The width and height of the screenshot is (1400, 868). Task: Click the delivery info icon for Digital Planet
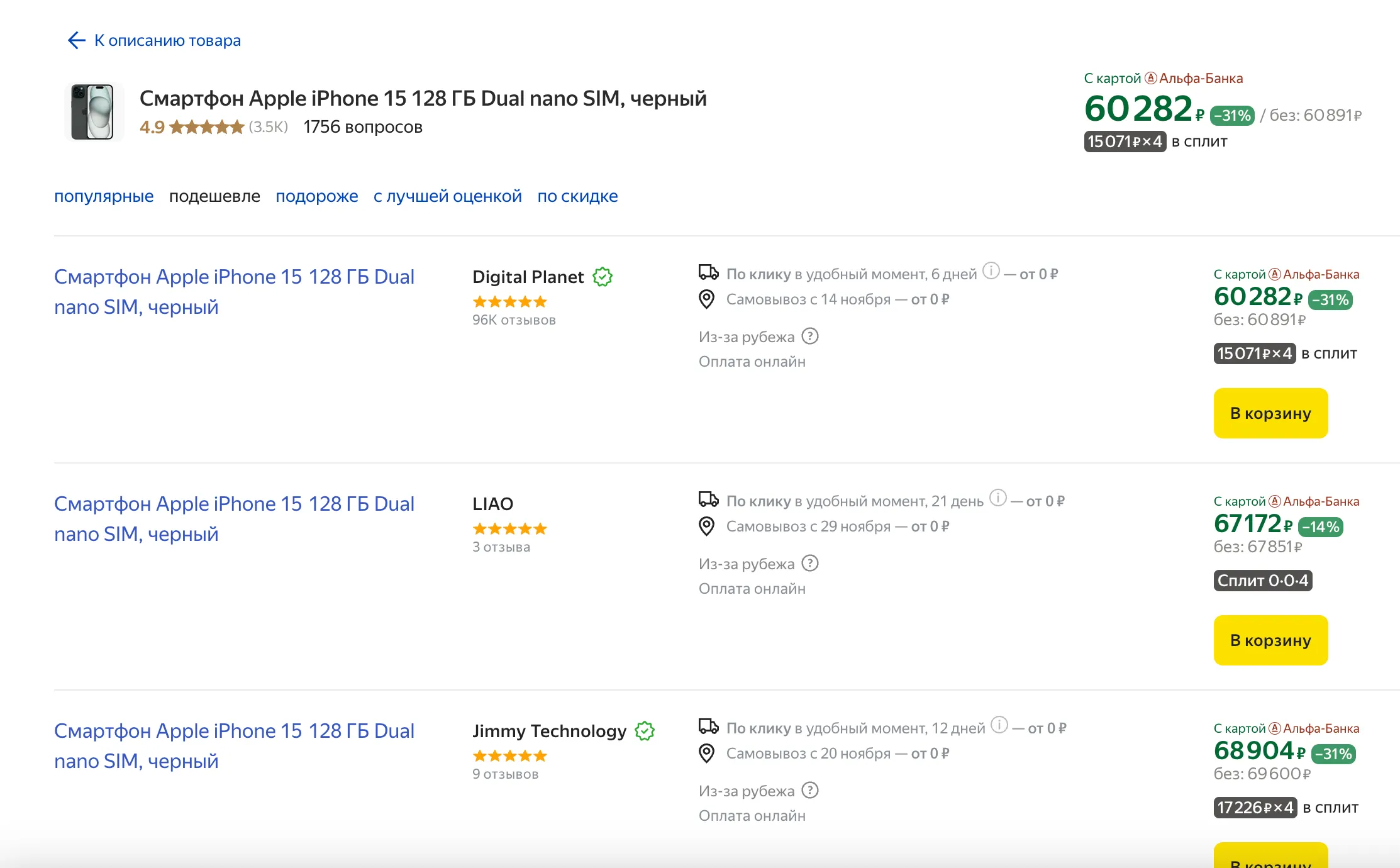(991, 271)
